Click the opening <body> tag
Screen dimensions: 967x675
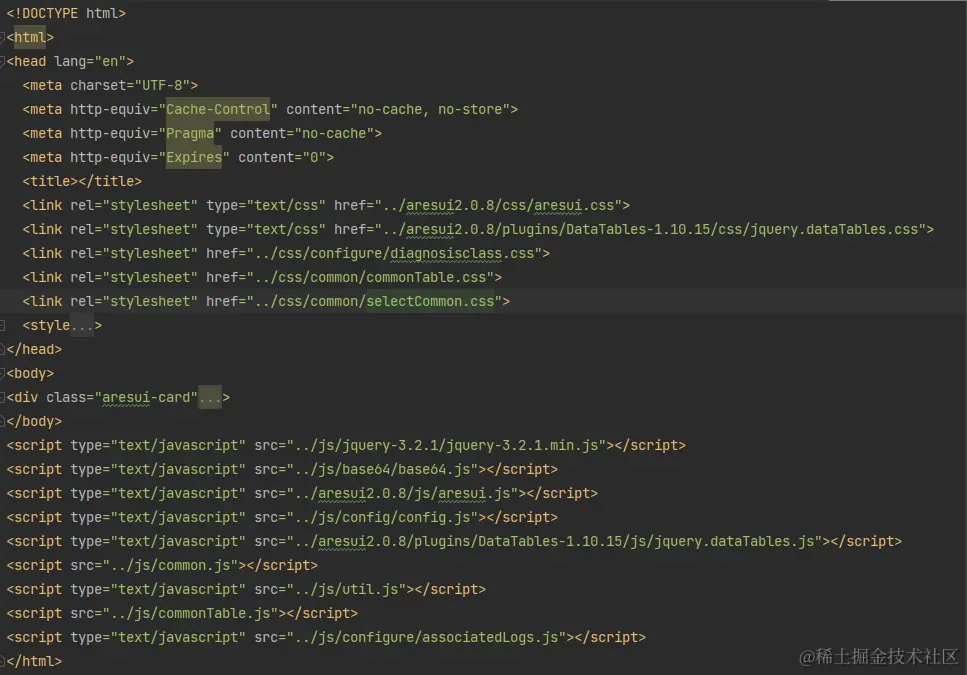(30, 374)
